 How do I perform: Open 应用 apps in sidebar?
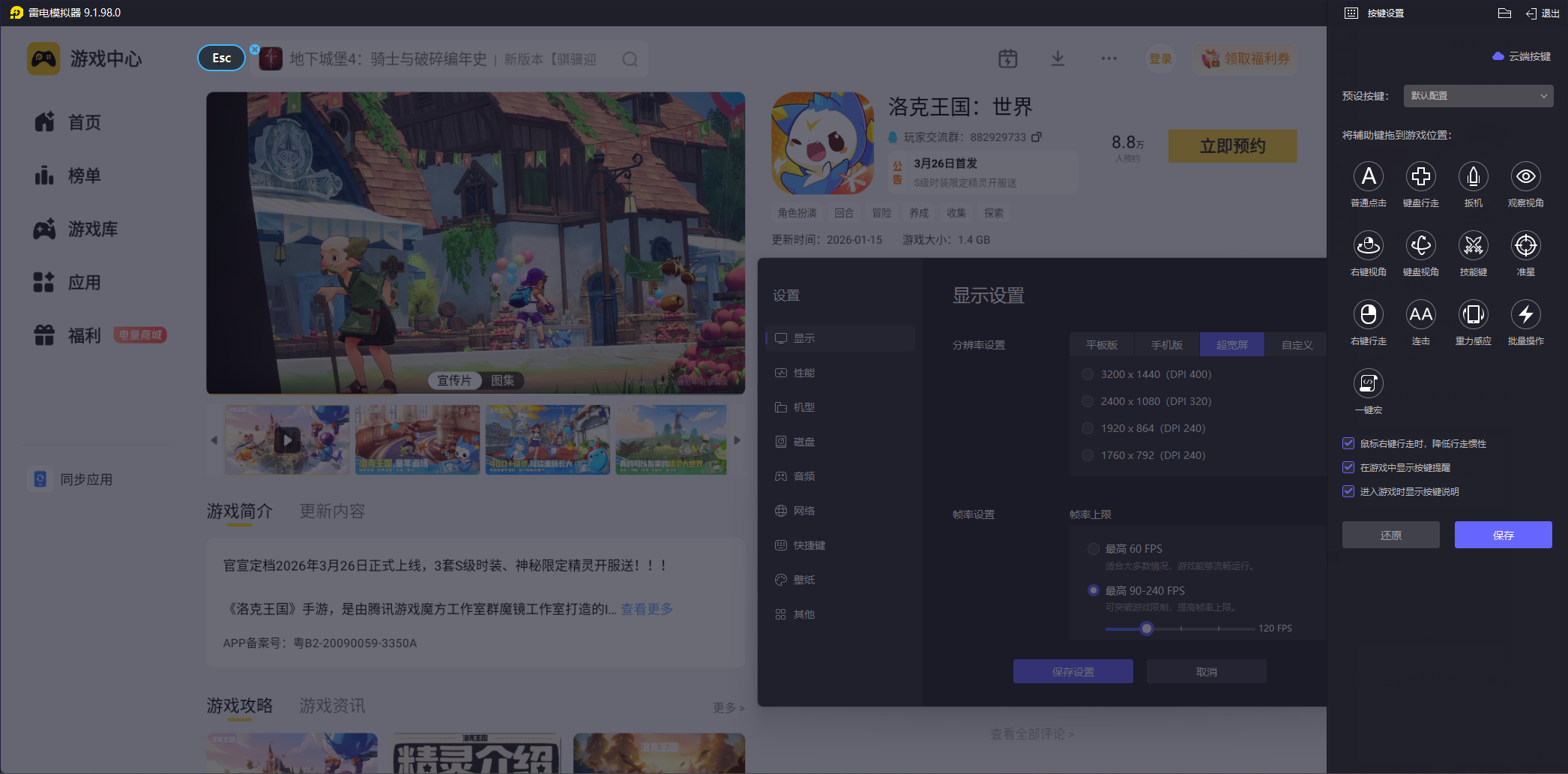click(x=67, y=282)
